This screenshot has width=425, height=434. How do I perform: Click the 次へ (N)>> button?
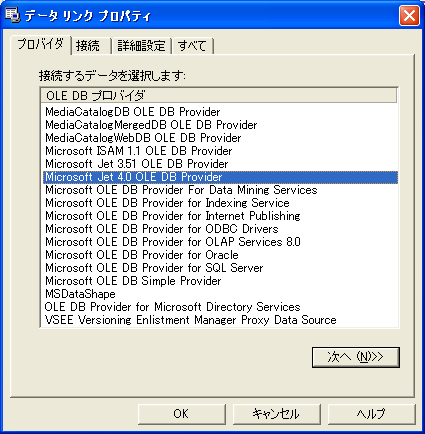[356, 357]
